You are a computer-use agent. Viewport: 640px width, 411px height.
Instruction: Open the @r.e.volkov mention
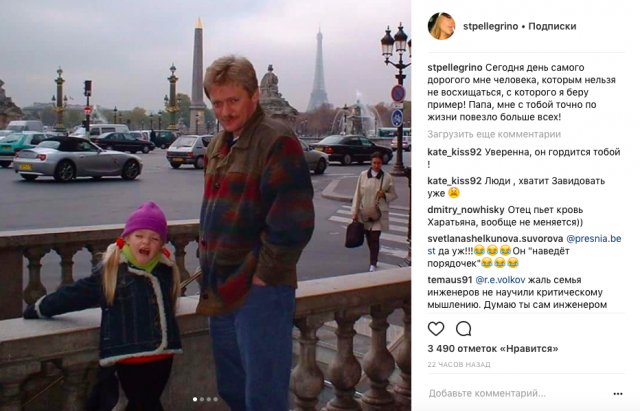click(x=500, y=280)
